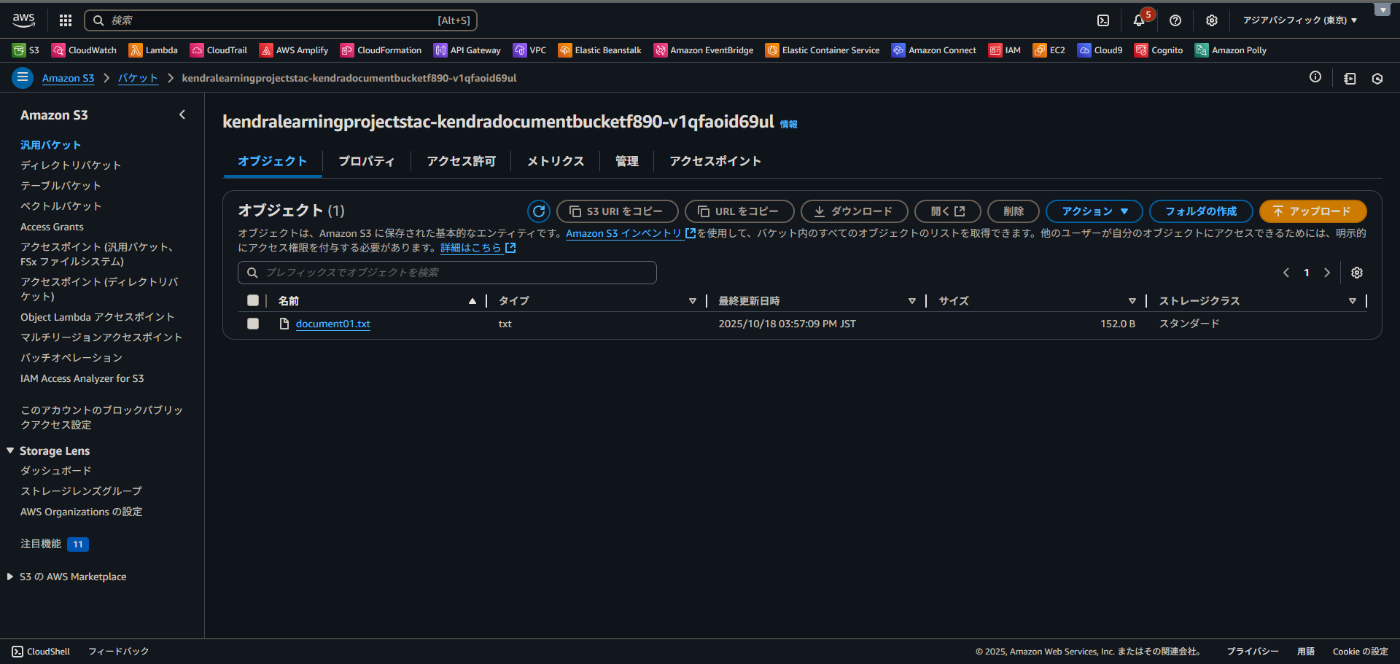
Task: Open バケット breadcrumb link
Action: pyautogui.click(x=138, y=78)
